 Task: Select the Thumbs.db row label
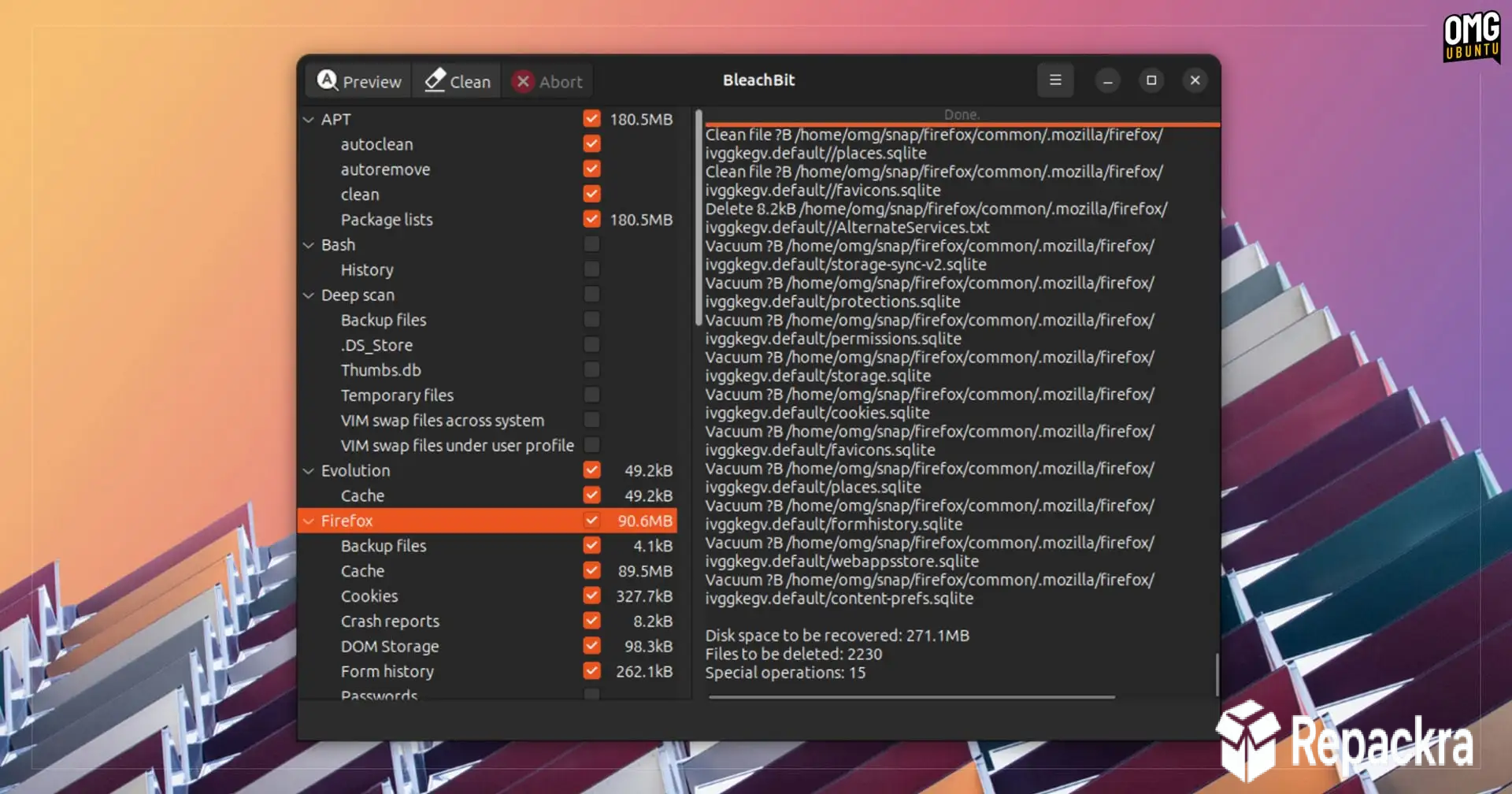[x=381, y=370]
